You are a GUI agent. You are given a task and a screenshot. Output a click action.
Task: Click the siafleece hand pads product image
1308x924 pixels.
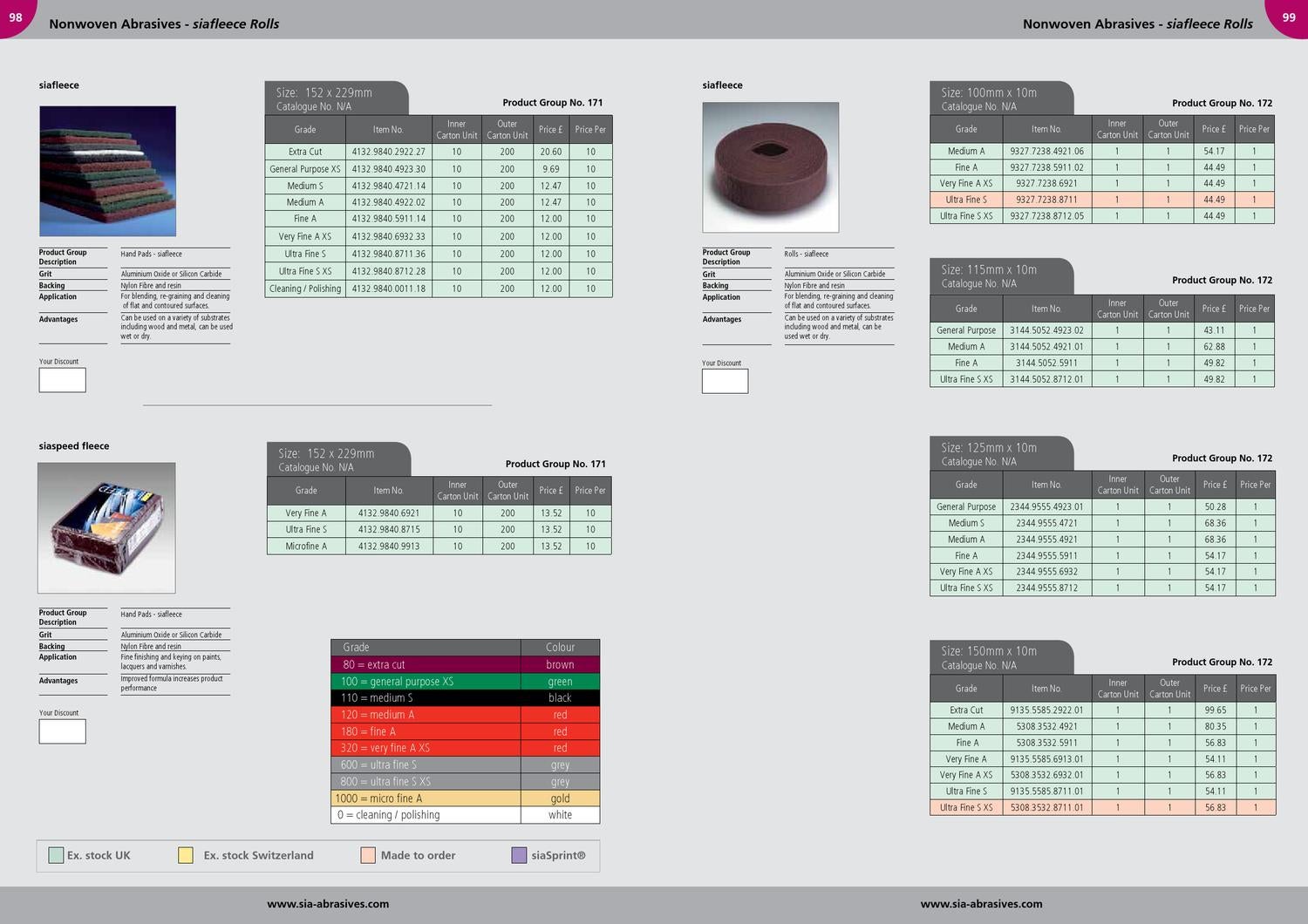coord(107,171)
